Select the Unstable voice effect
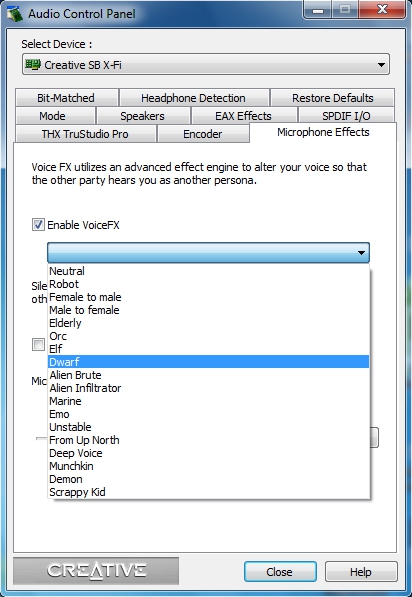 pyautogui.click(x=209, y=427)
